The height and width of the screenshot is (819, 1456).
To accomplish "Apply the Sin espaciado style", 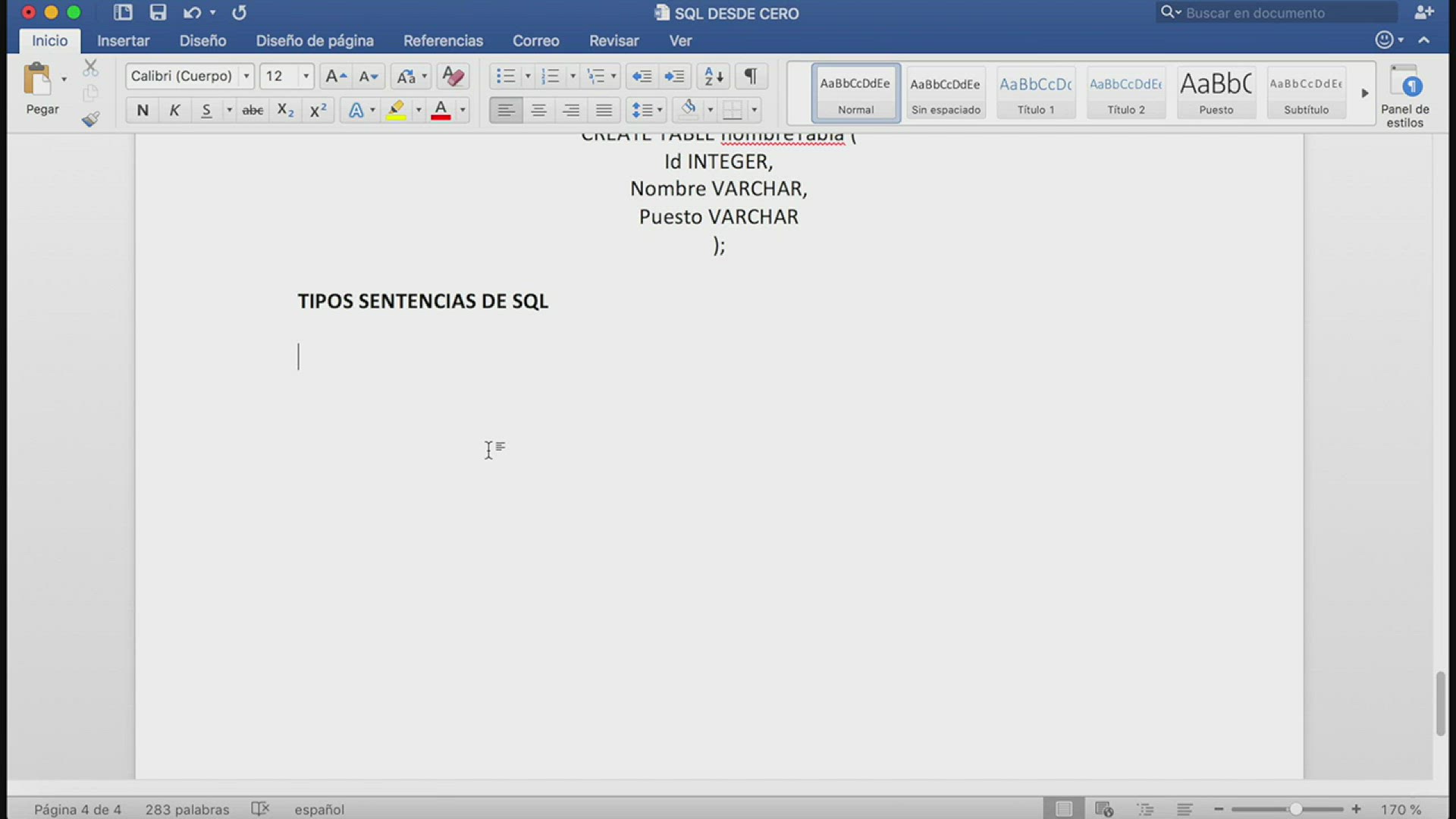I will click(945, 93).
